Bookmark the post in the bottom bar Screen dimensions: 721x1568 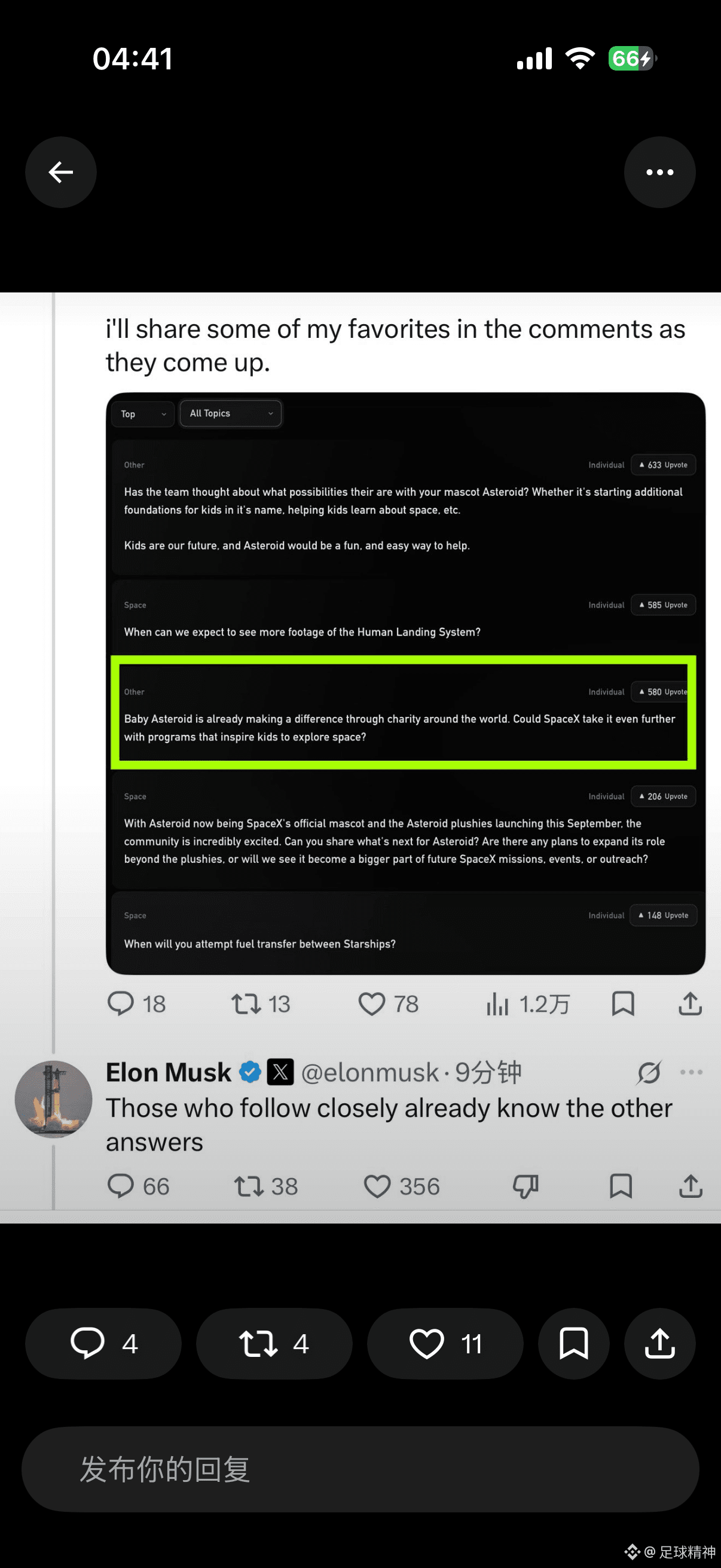[573, 1343]
